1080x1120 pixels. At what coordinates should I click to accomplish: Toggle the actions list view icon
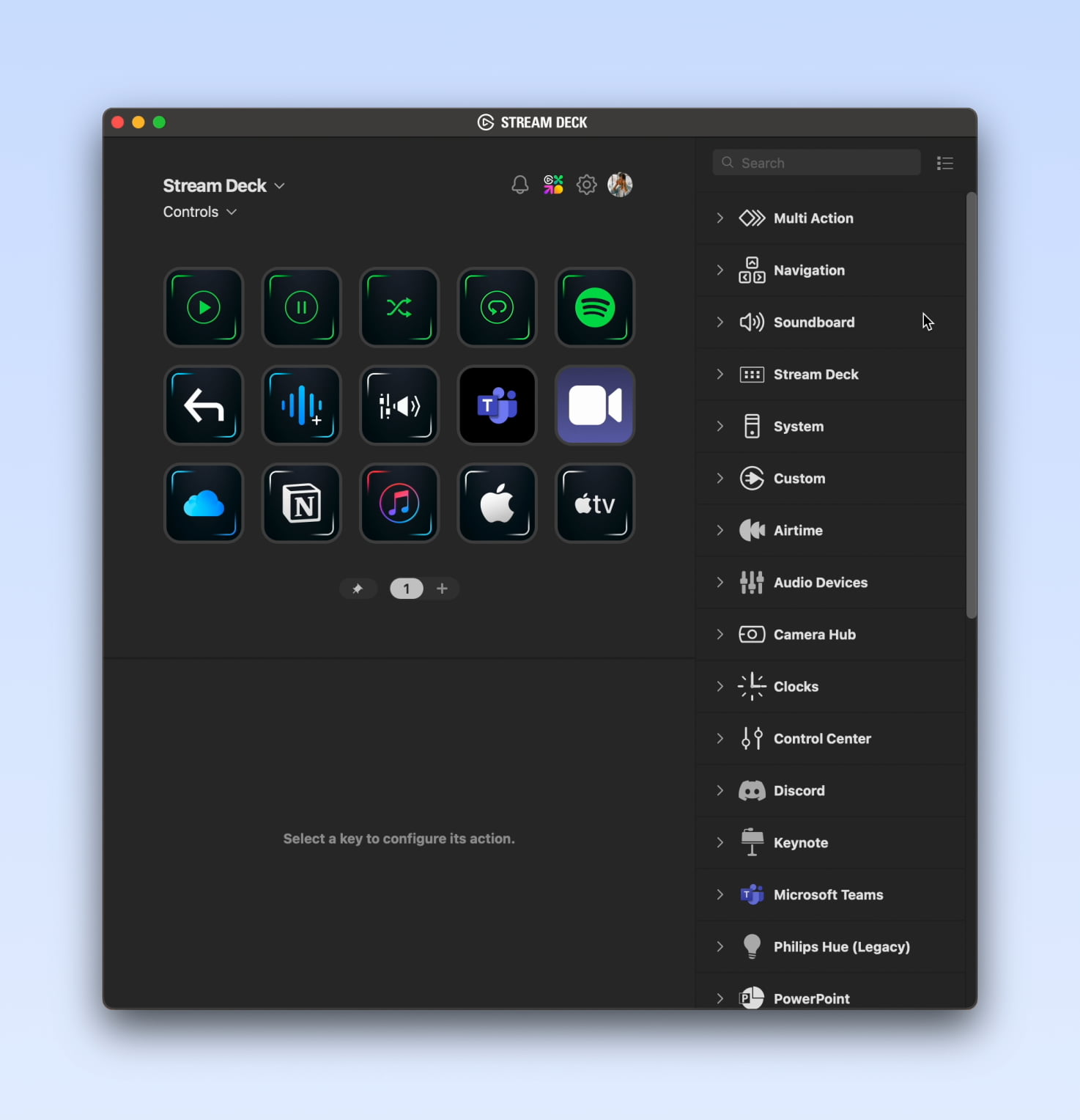(944, 163)
